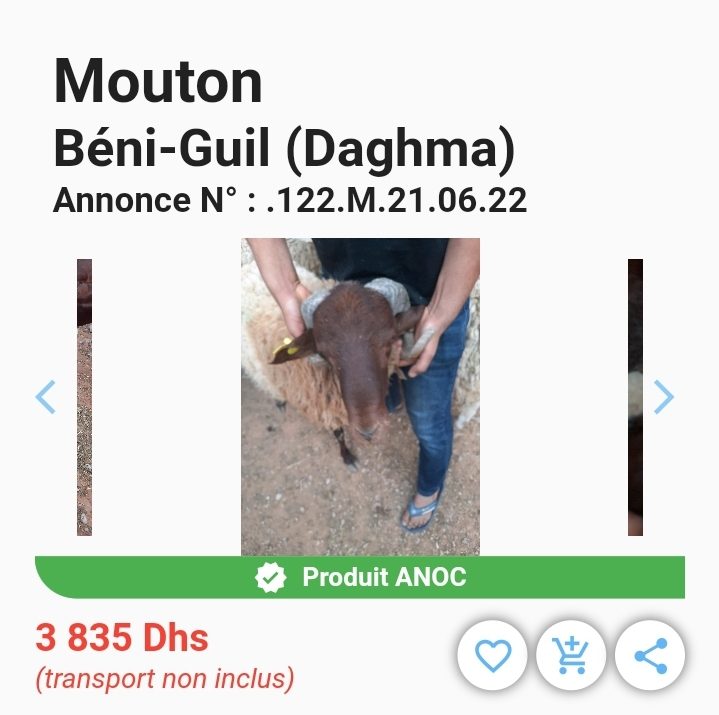Viewport: 719px width, 715px height.
Task: Click the transport non inclus note
Action: tap(165, 679)
